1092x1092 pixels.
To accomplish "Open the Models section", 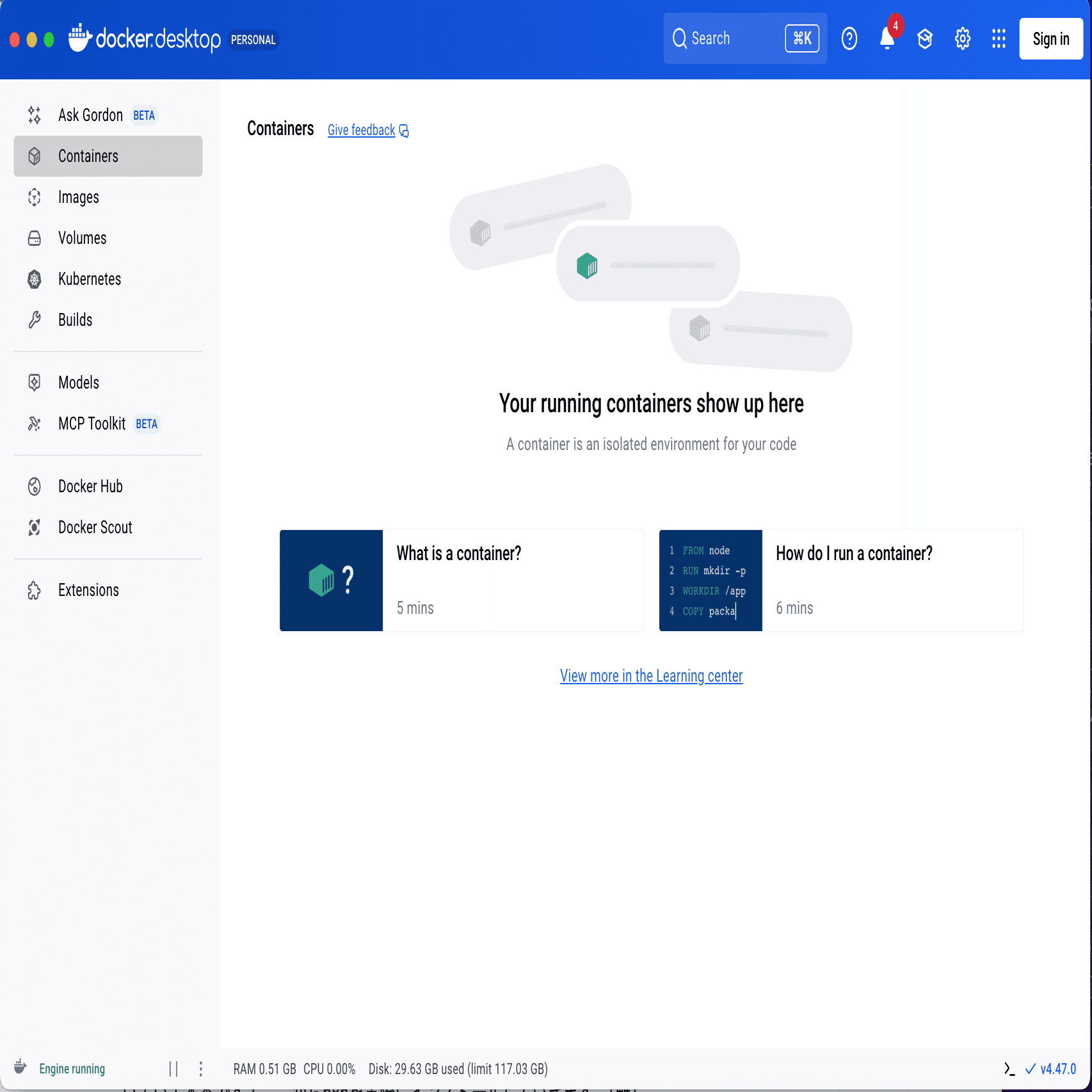I will [108, 383].
